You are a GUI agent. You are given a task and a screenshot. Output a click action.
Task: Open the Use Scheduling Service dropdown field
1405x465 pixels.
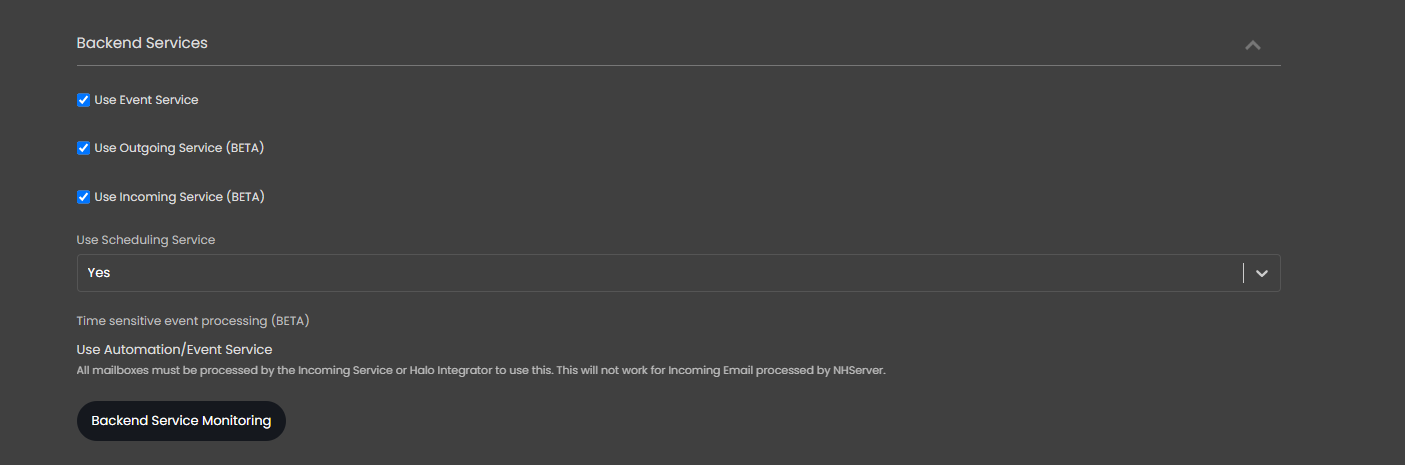click(x=678, y=273)
